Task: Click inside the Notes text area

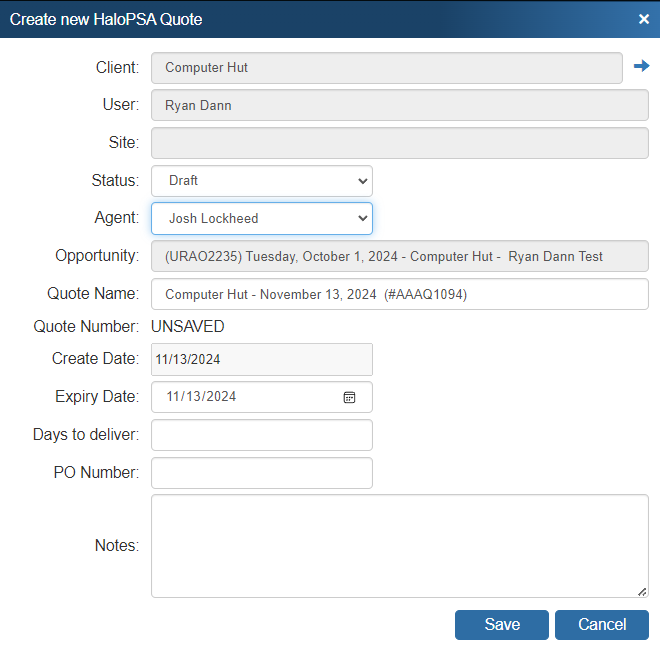Action: (399, 545)
